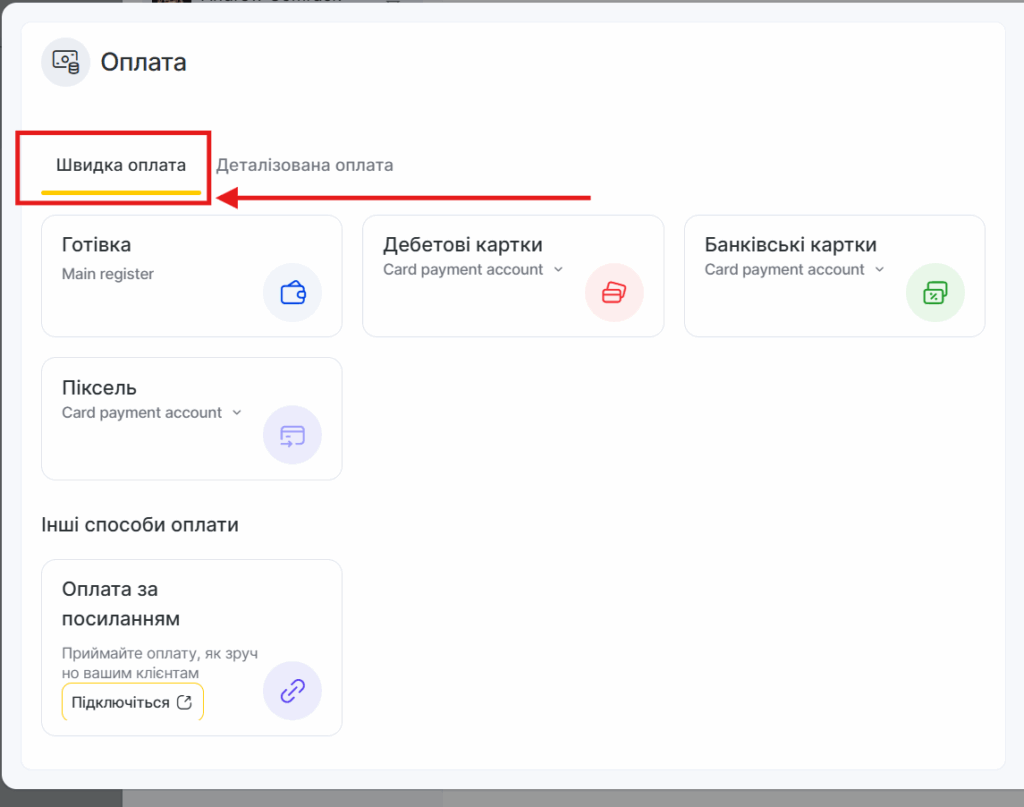Open the Деталізована оплата tab

304,165
